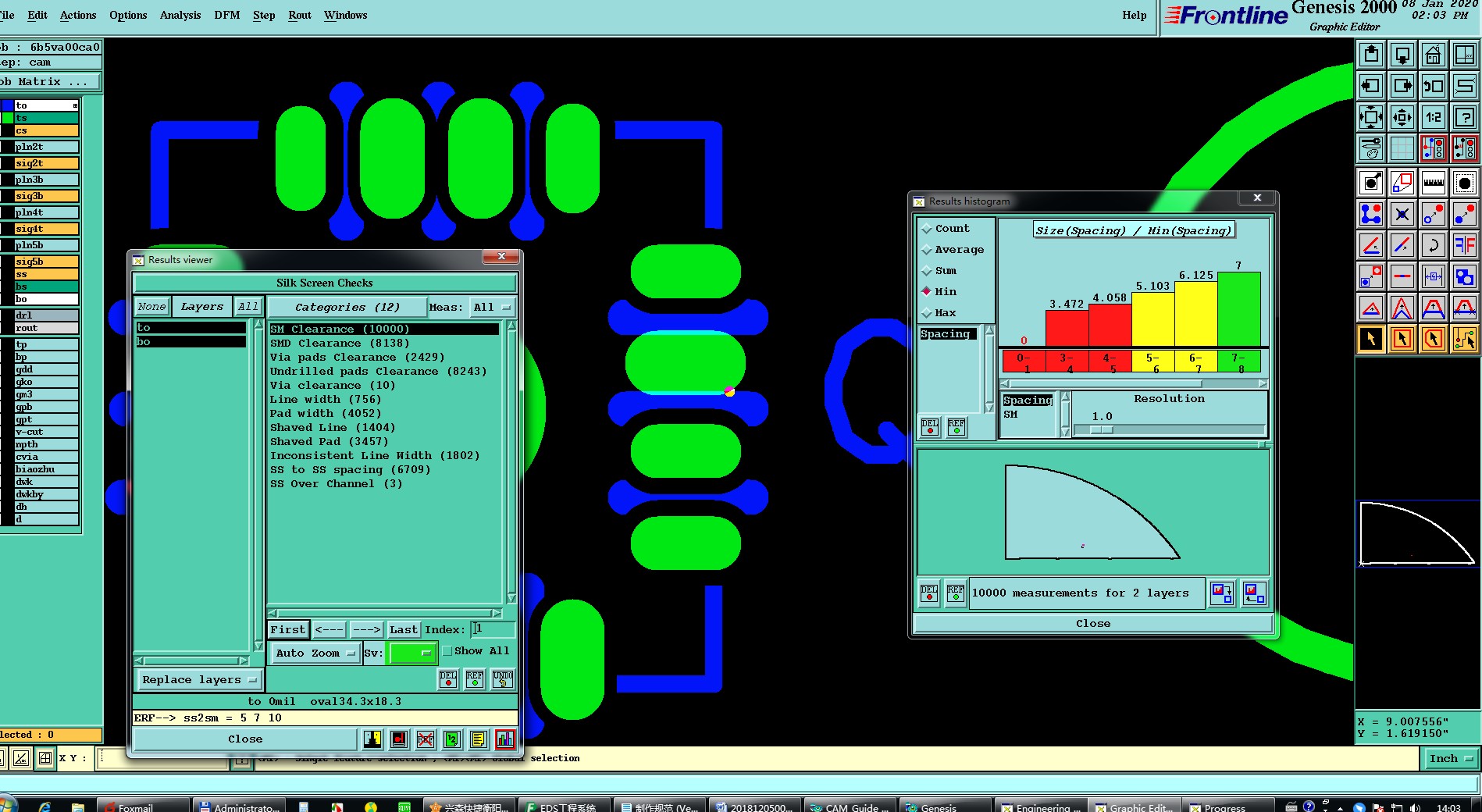Click the crossed-out REF icon in Results viewer

click(x=426, y=739)
